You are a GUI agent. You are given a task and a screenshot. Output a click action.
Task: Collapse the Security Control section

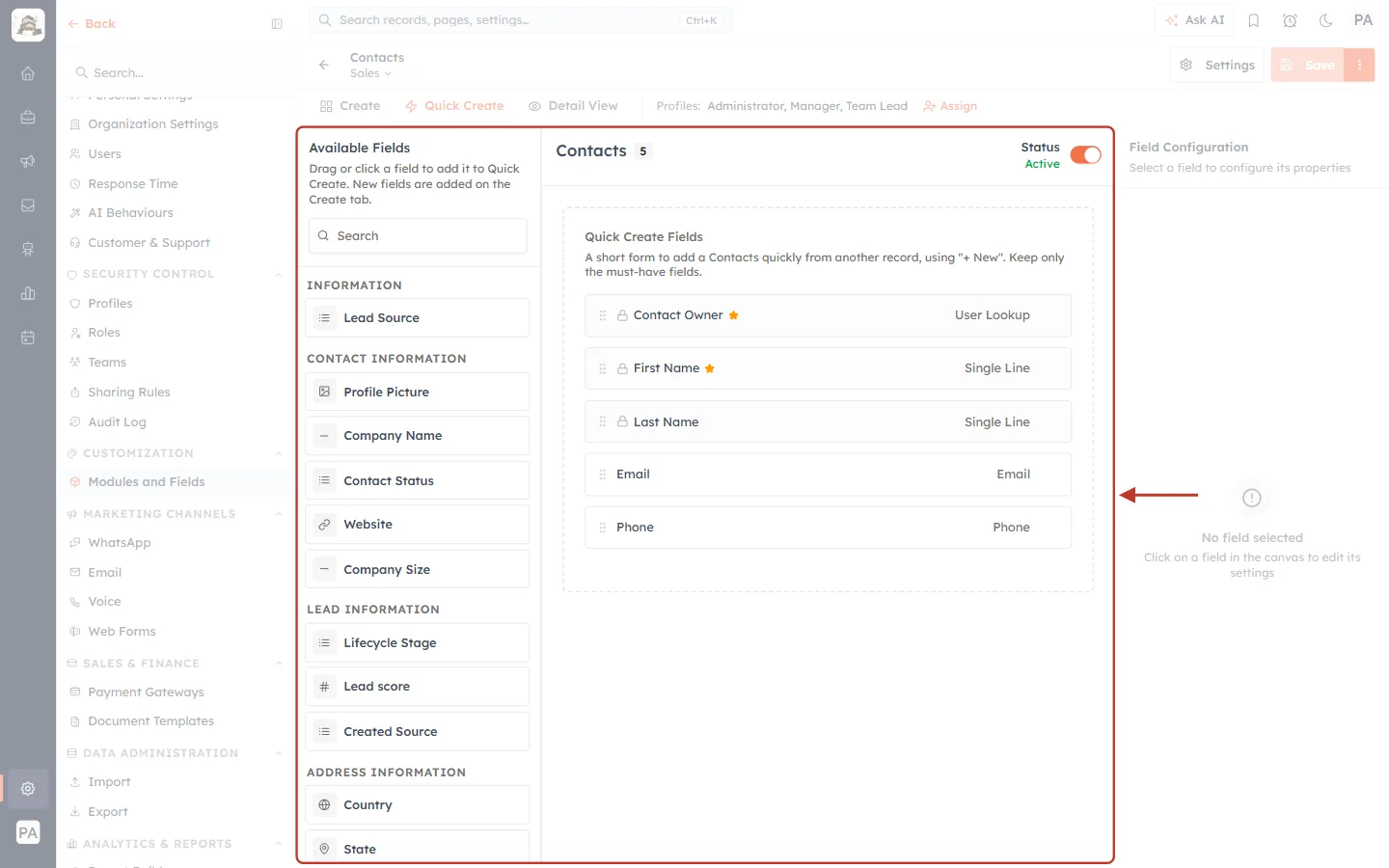point(279,274)
